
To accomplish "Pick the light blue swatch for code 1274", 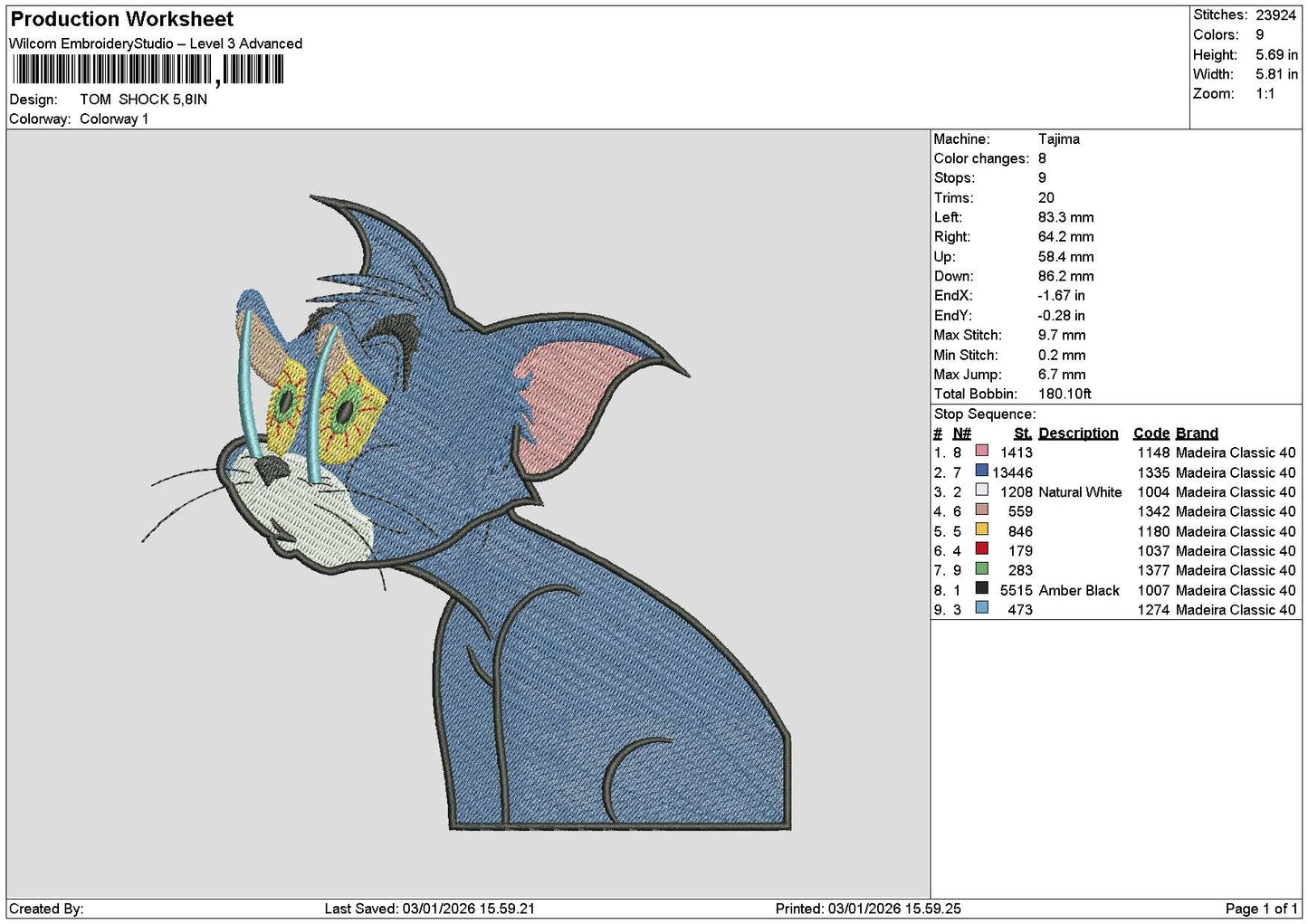I will 981,608.
